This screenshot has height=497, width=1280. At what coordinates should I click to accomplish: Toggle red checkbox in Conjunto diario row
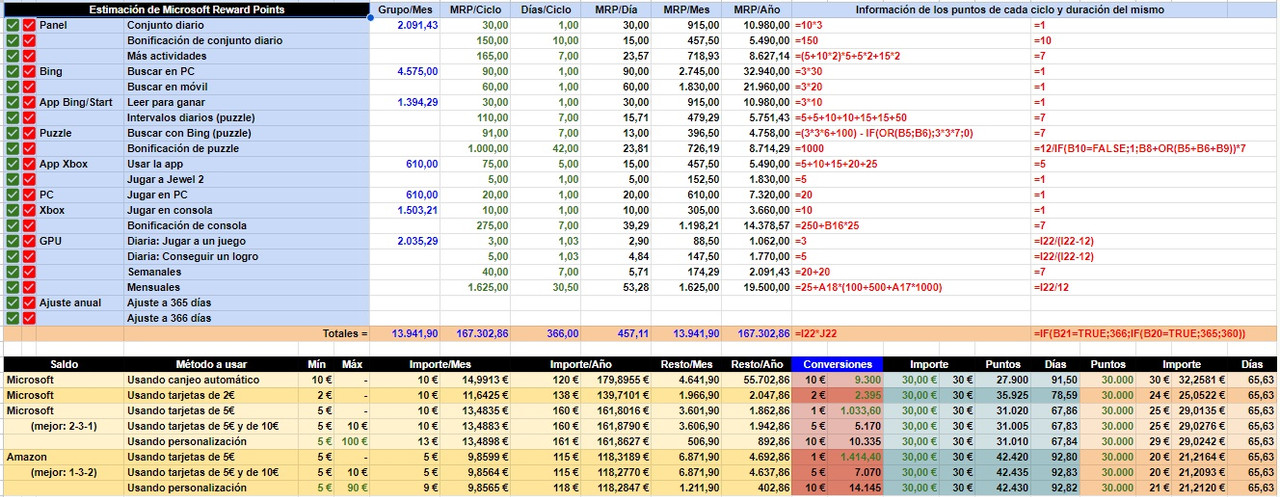pos(29,25)
